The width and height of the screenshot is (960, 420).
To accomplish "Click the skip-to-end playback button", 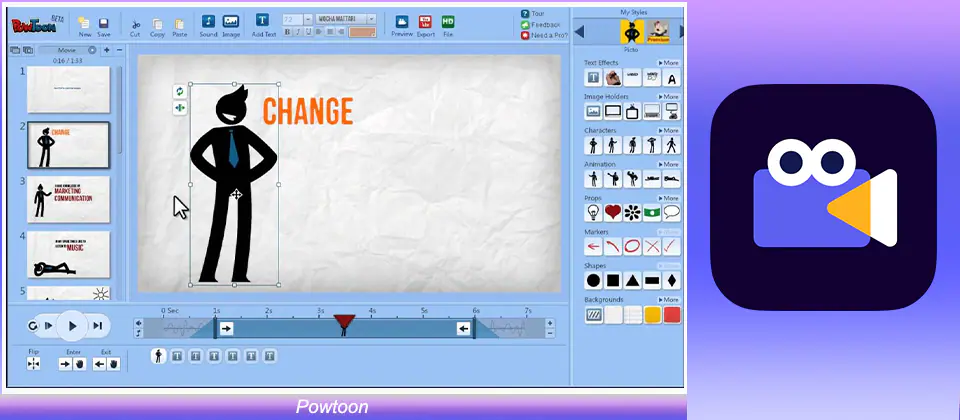I will [x=97, y=326].
